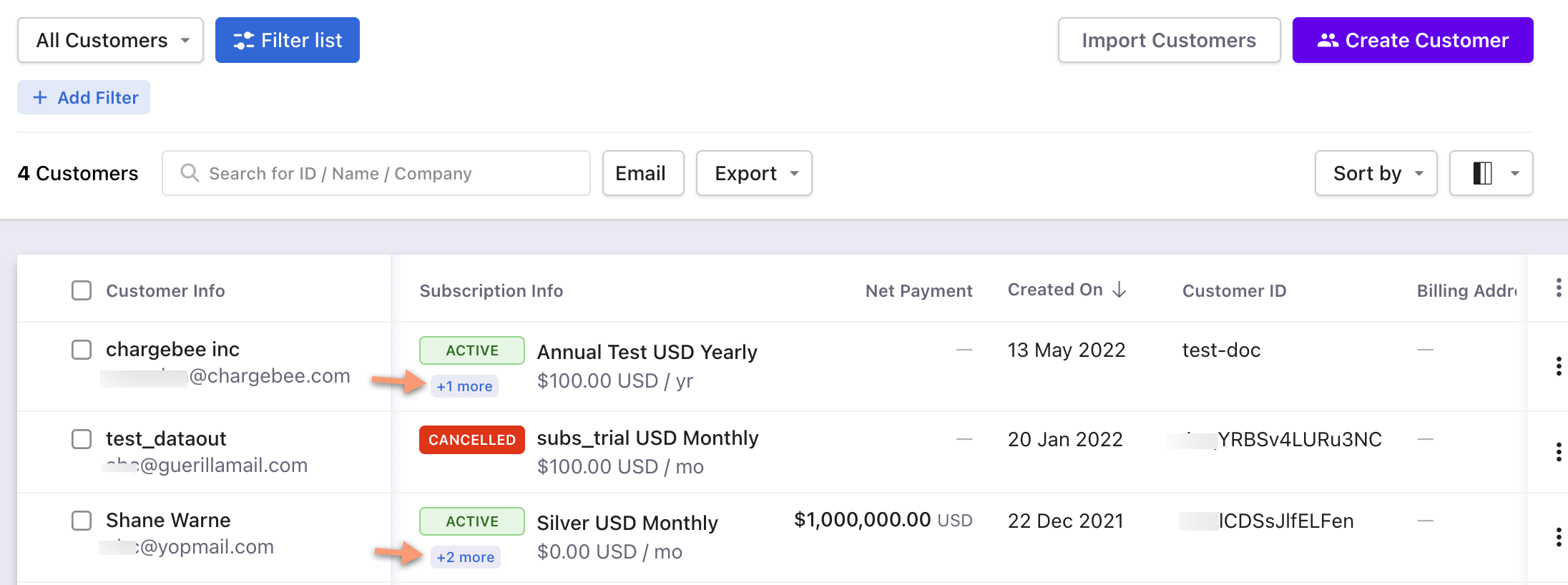This screenshot has width=1568, height=585.
Task: Select all customers via header checkbox
Action: coord(82,290)
